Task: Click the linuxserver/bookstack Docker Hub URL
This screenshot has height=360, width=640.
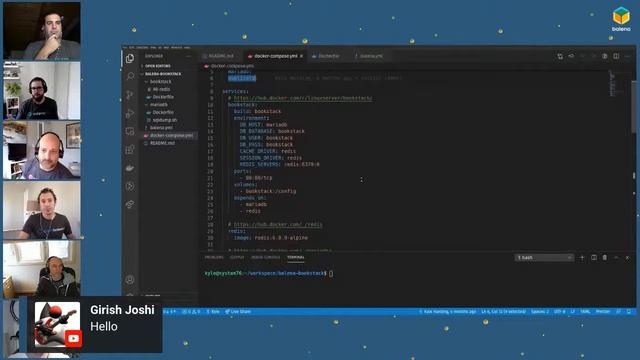Action: click(x=302, y=98)
